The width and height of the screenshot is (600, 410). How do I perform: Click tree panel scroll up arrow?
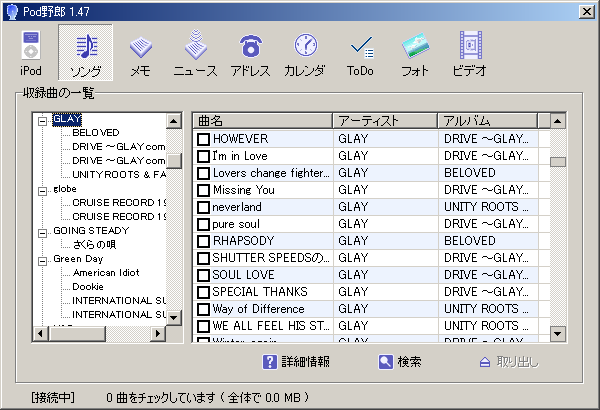point(174,121)
